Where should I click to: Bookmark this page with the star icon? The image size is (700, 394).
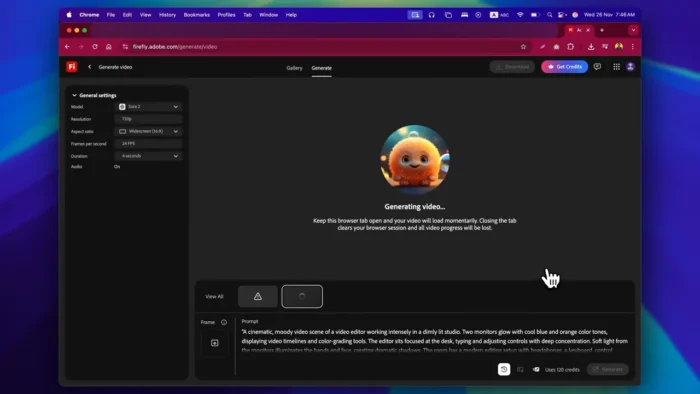(x=523, y=47)
